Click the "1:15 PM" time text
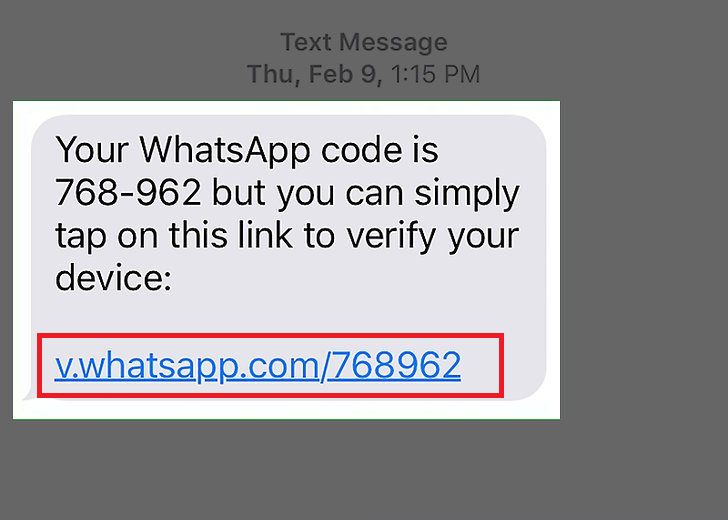This screenshot has width=728, height=520. (435, 74)
